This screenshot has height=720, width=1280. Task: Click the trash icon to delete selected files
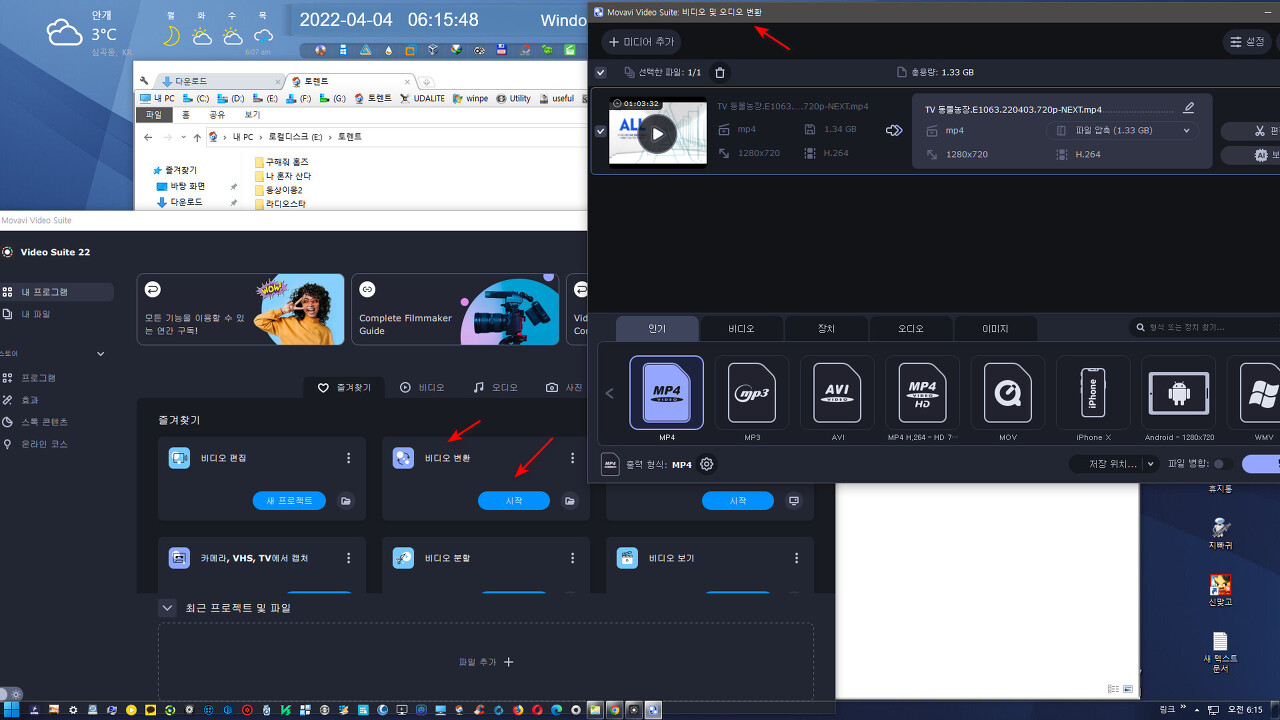click(720, 72)
